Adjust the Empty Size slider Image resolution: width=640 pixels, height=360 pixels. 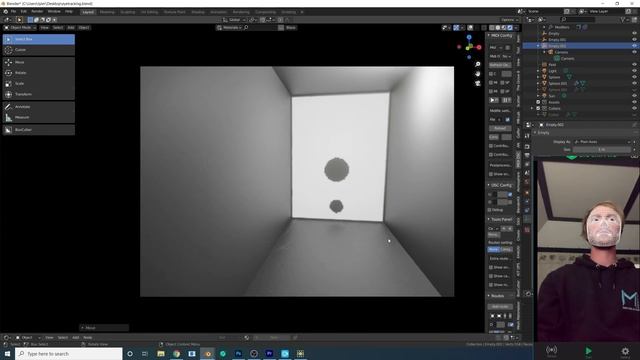602,150
